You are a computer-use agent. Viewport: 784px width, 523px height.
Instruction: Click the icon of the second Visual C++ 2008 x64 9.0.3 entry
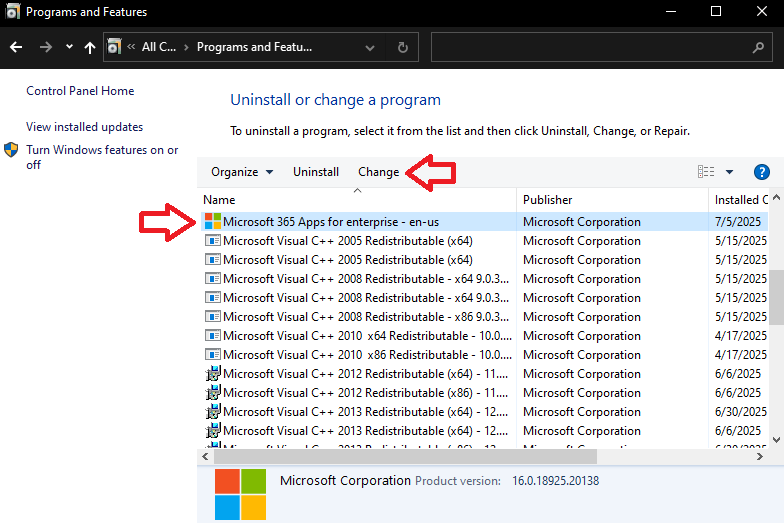coord(213,298)
